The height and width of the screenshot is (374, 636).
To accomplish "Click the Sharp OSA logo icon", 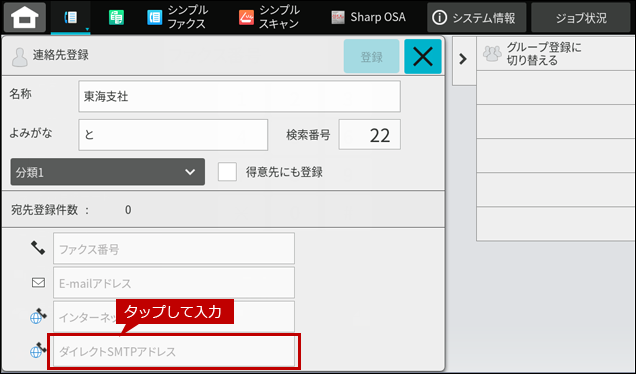I will [338, 17].
